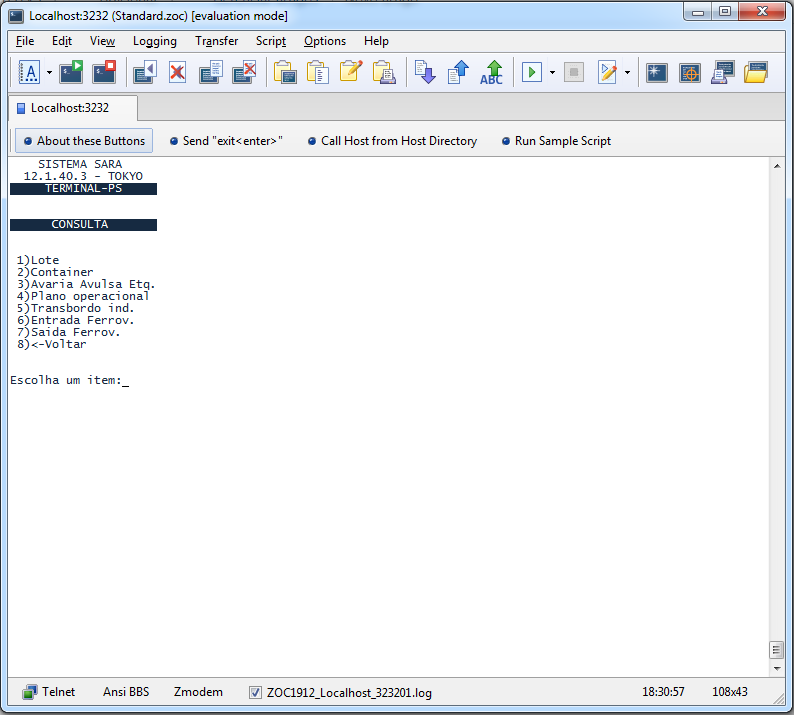Click the "2)Container" menu line

click(55, 272)
